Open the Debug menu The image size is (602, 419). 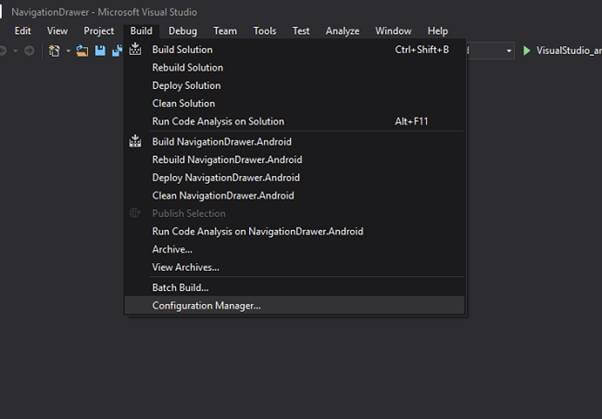pos(183,31)
